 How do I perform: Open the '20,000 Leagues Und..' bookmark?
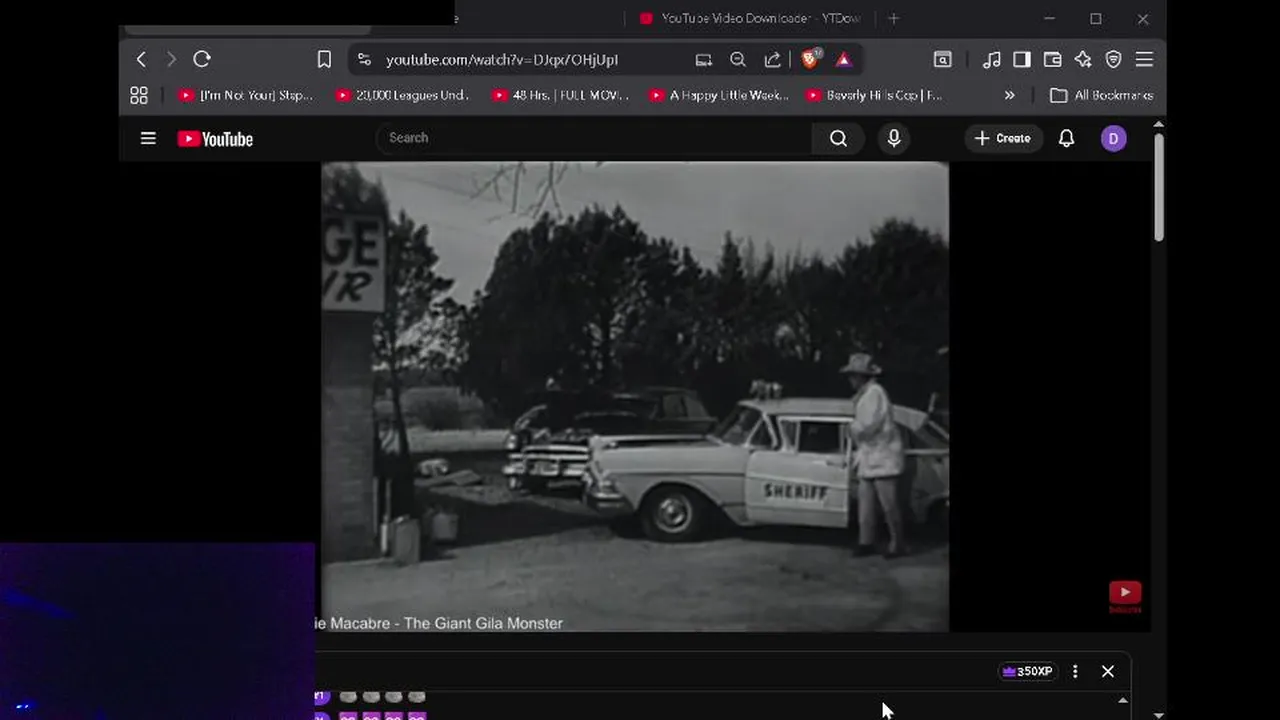point(402,95)
